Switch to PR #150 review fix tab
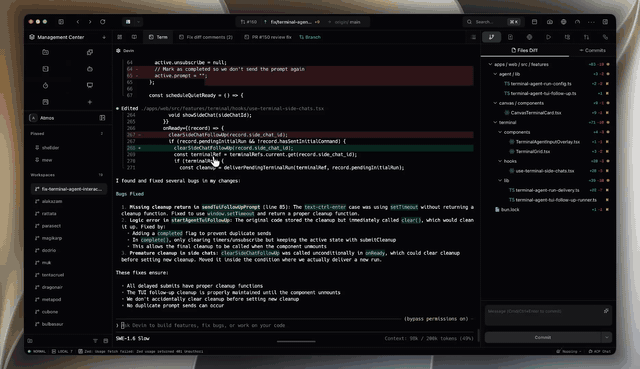Image resolution: width=640 pixels, height=369 pixels. click(268, 37)
